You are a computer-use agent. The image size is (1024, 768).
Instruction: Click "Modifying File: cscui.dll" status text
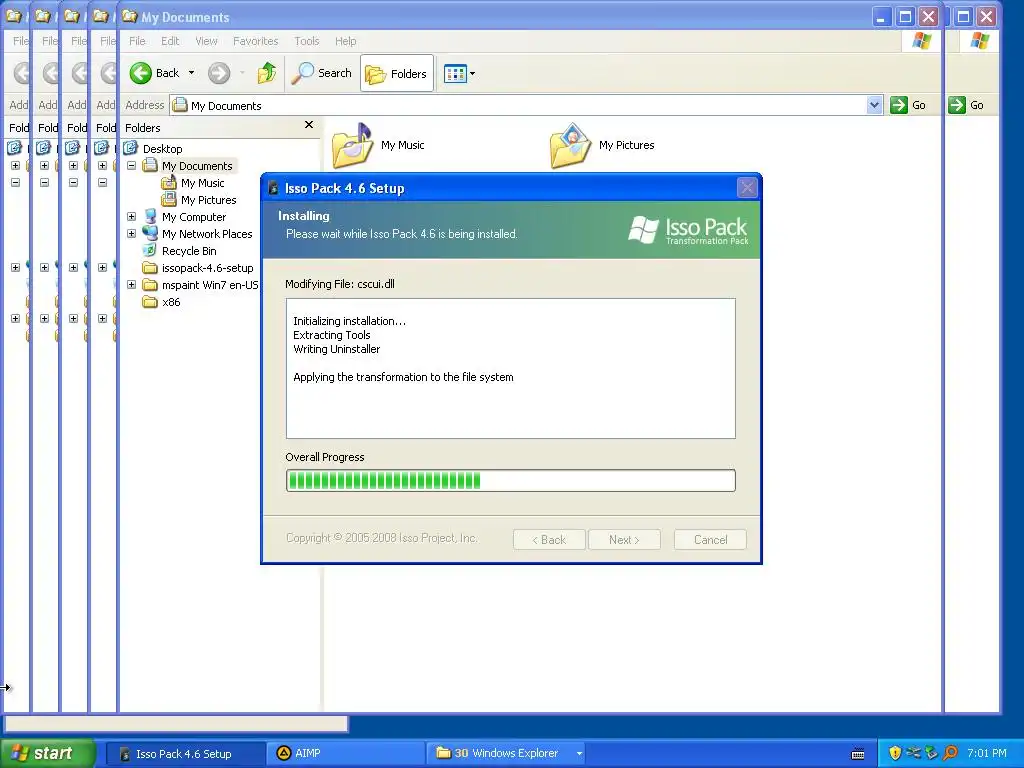click(x=340, y=284)
